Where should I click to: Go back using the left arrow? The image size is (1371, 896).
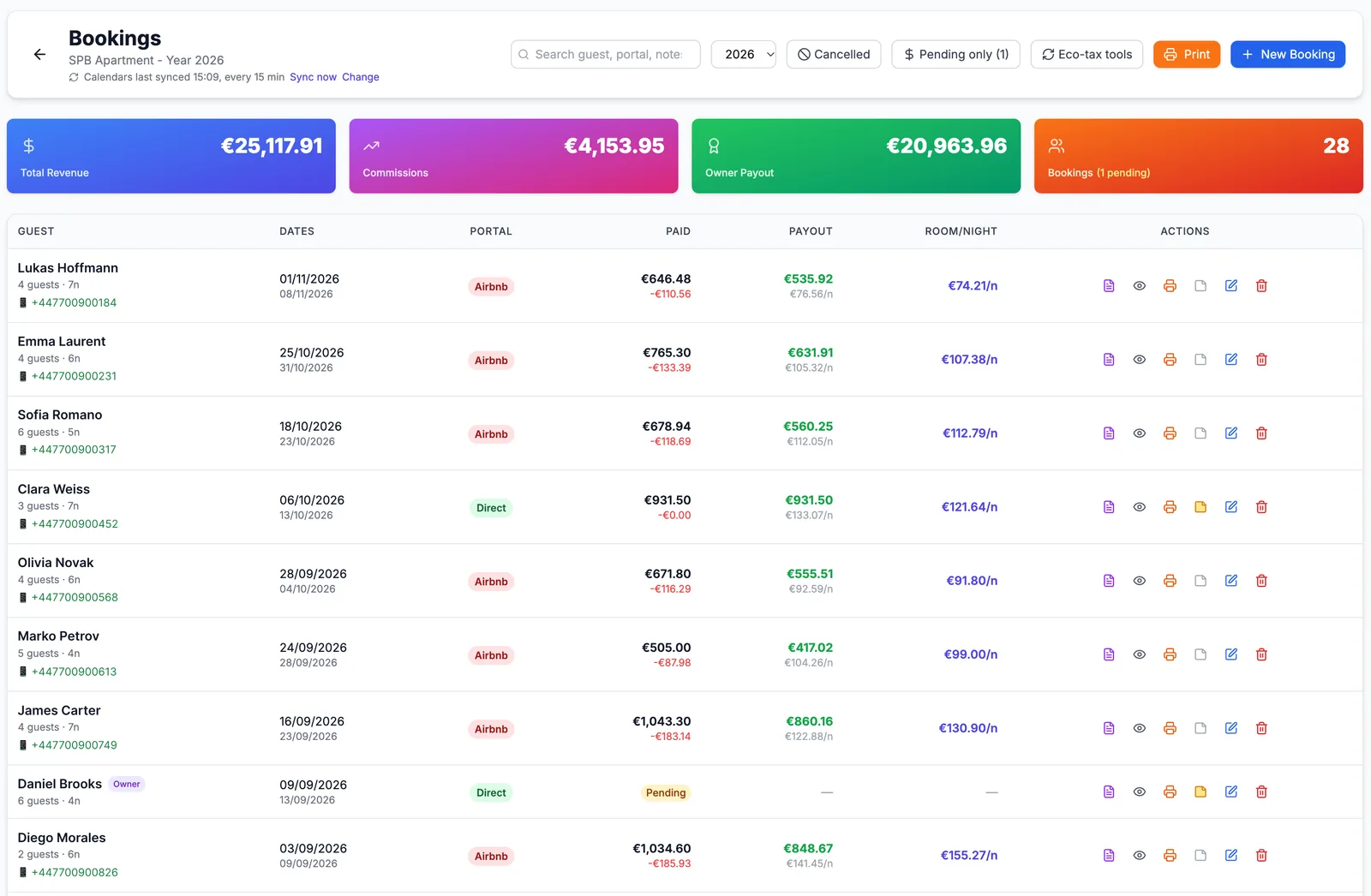click(x=39, y=54)
